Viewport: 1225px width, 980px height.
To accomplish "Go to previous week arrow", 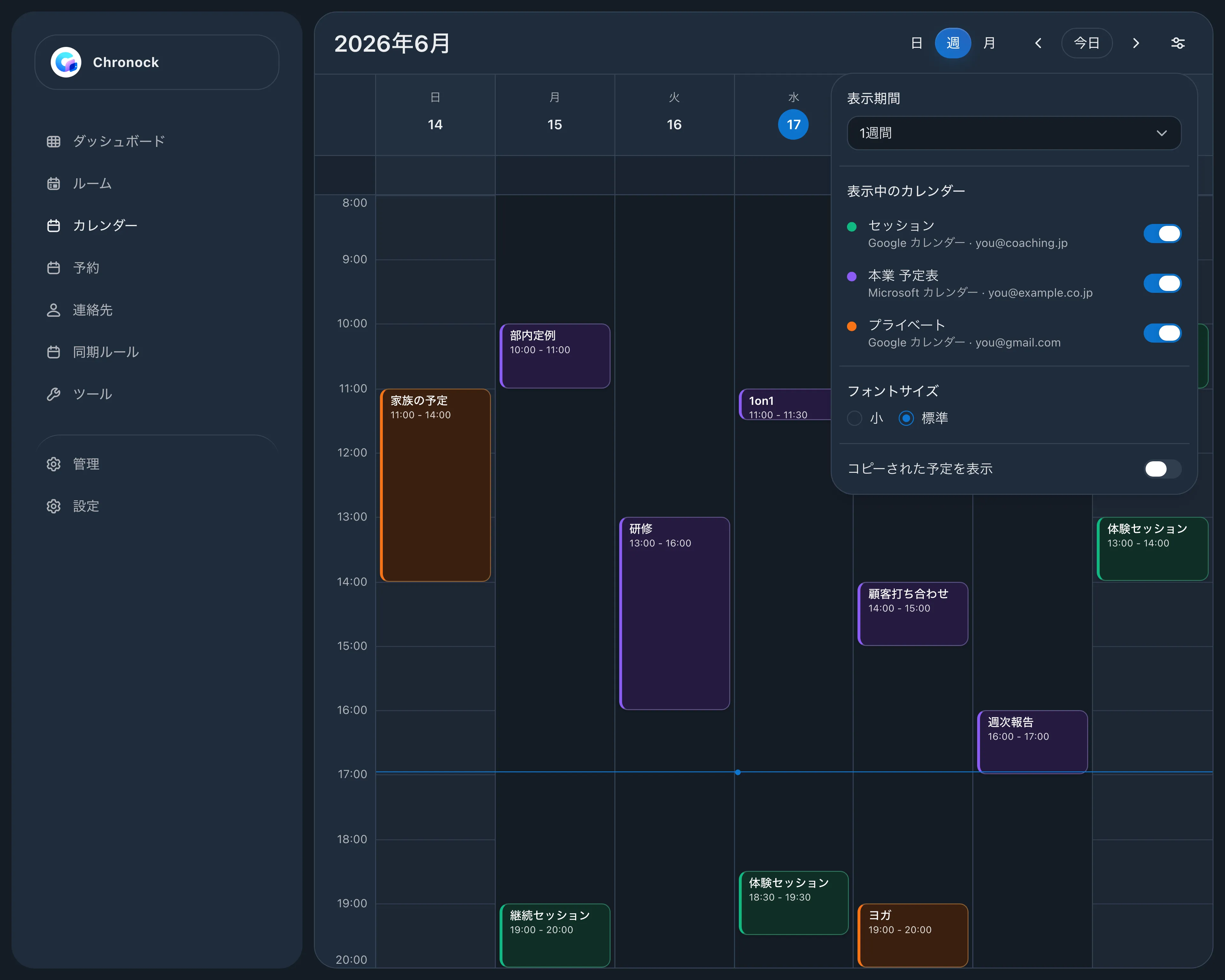I will coord(1038,43).
